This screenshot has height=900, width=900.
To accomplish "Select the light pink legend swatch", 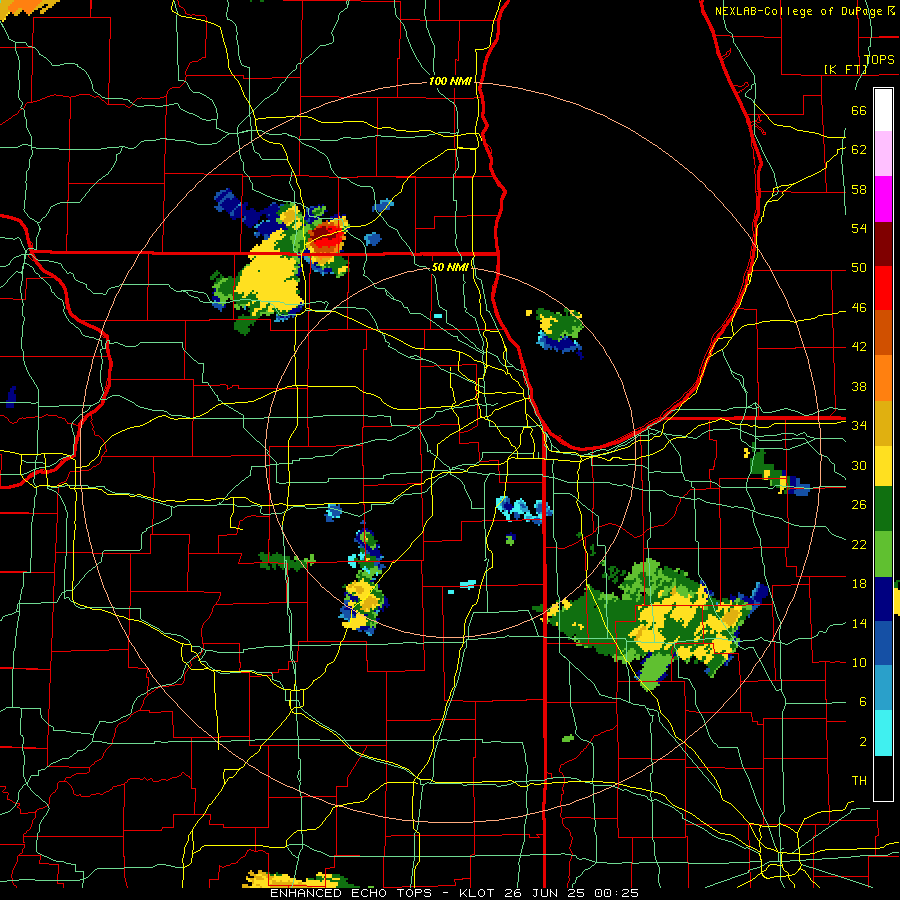I will click(x=883, y=153).
